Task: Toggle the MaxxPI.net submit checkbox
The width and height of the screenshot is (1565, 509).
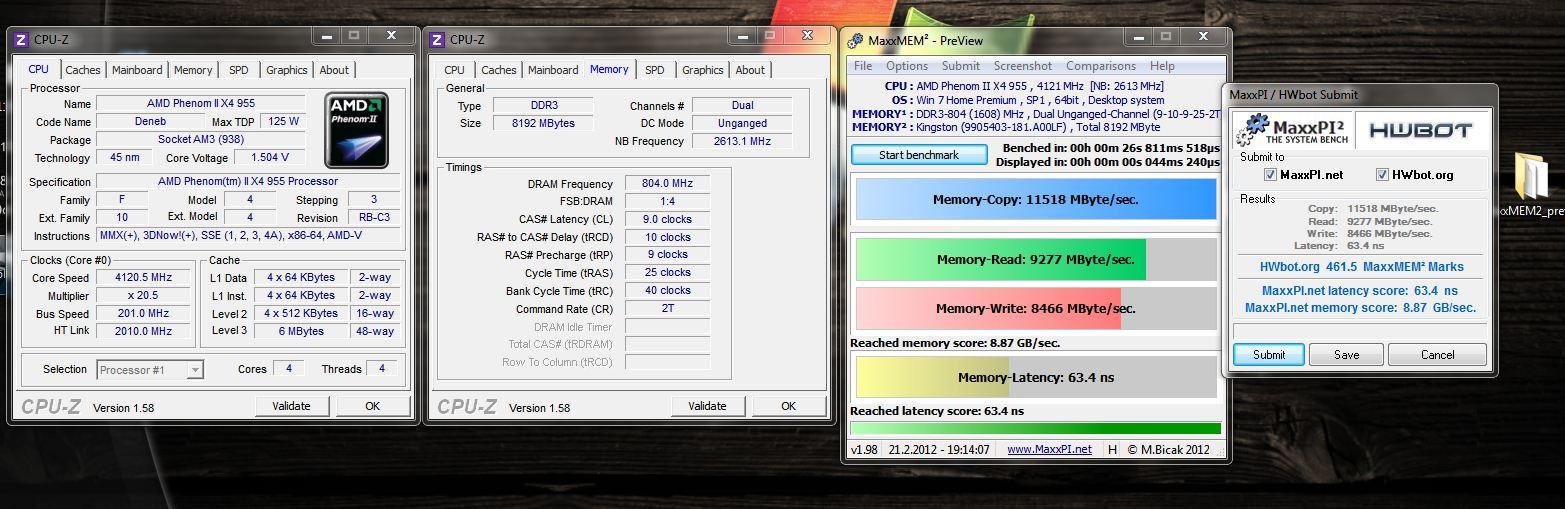Action: (x=1270, y=175)
